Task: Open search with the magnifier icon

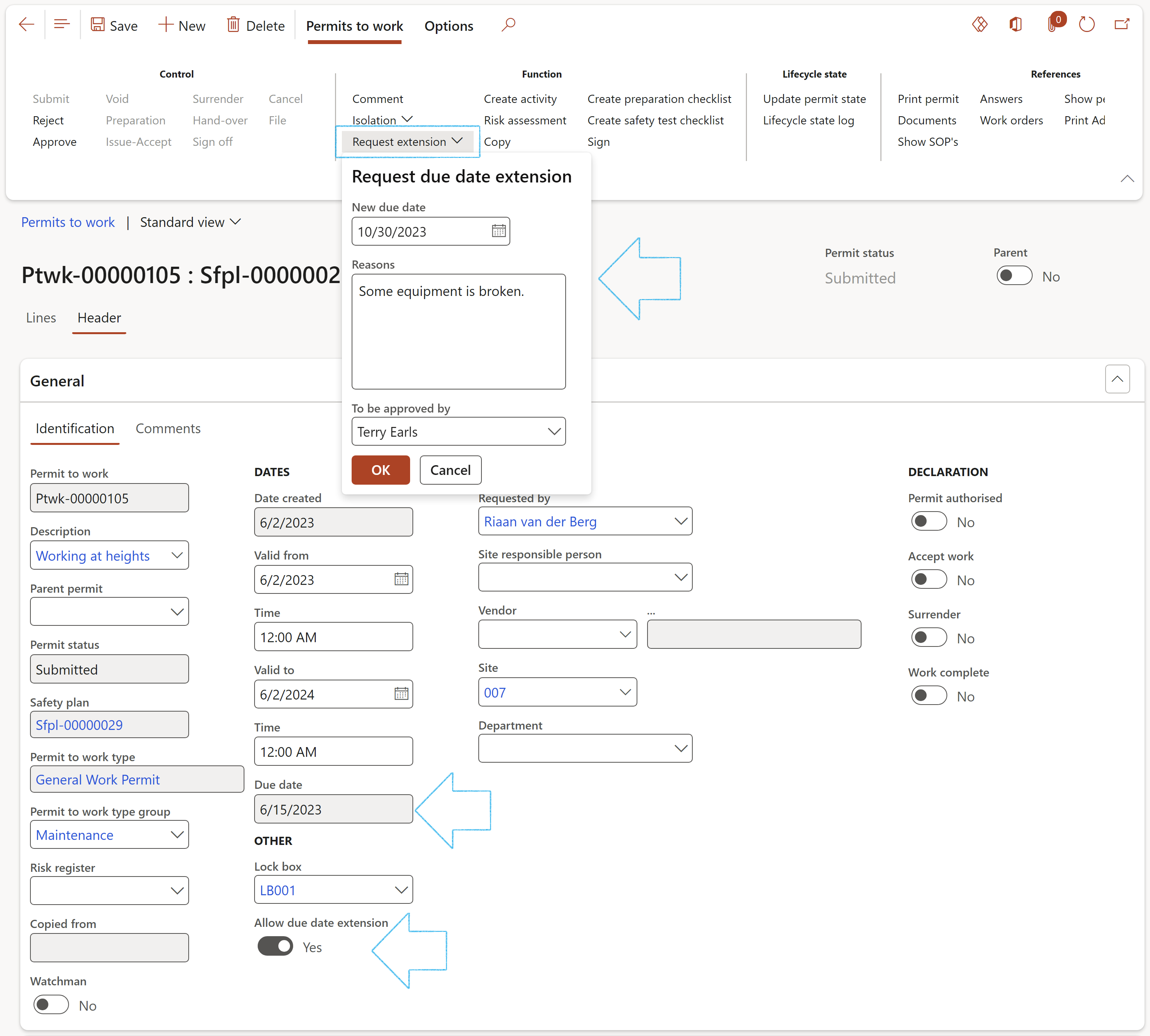Action: 509,25
